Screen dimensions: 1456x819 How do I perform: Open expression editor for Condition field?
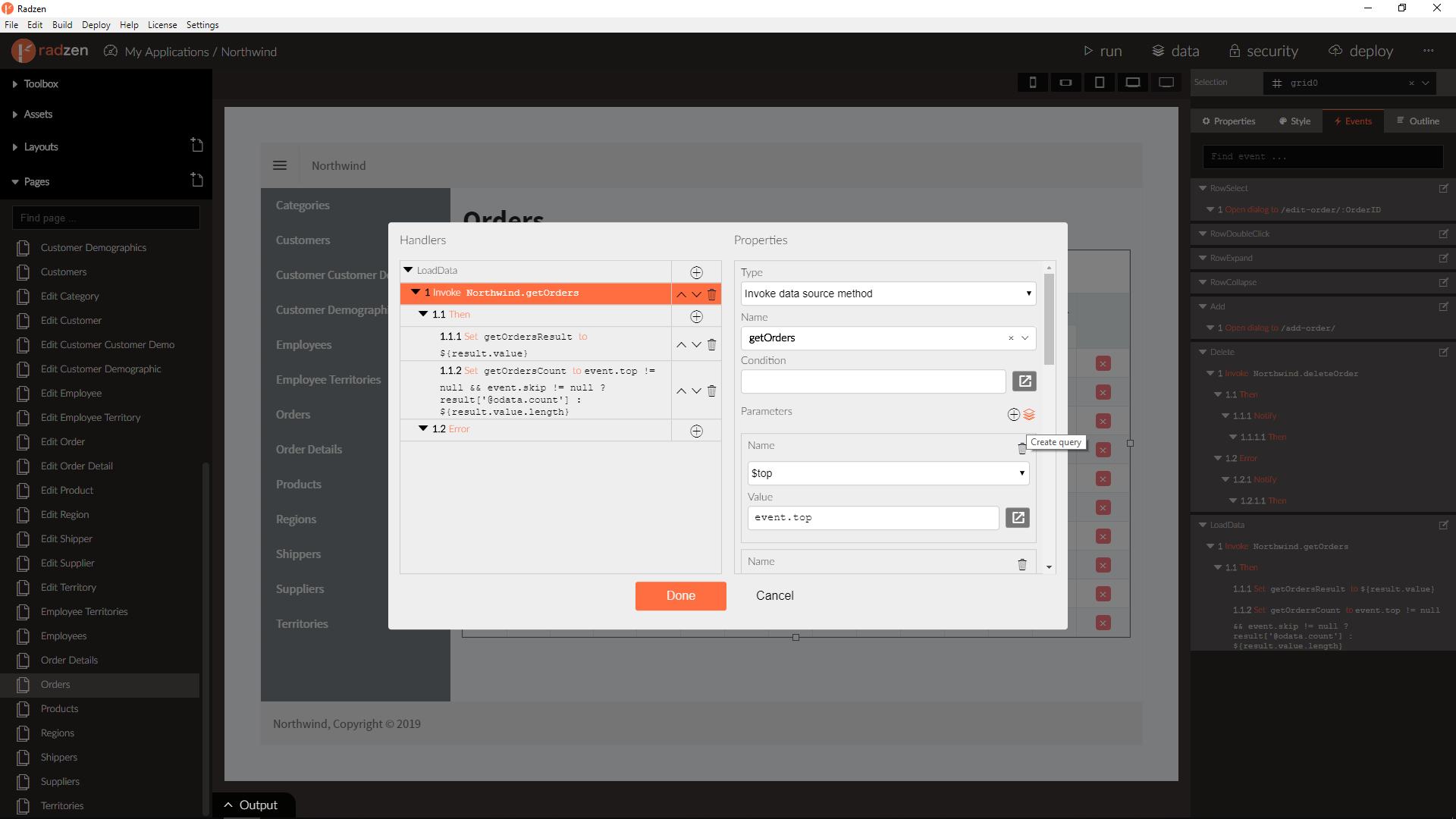[x=1025, y=381]
